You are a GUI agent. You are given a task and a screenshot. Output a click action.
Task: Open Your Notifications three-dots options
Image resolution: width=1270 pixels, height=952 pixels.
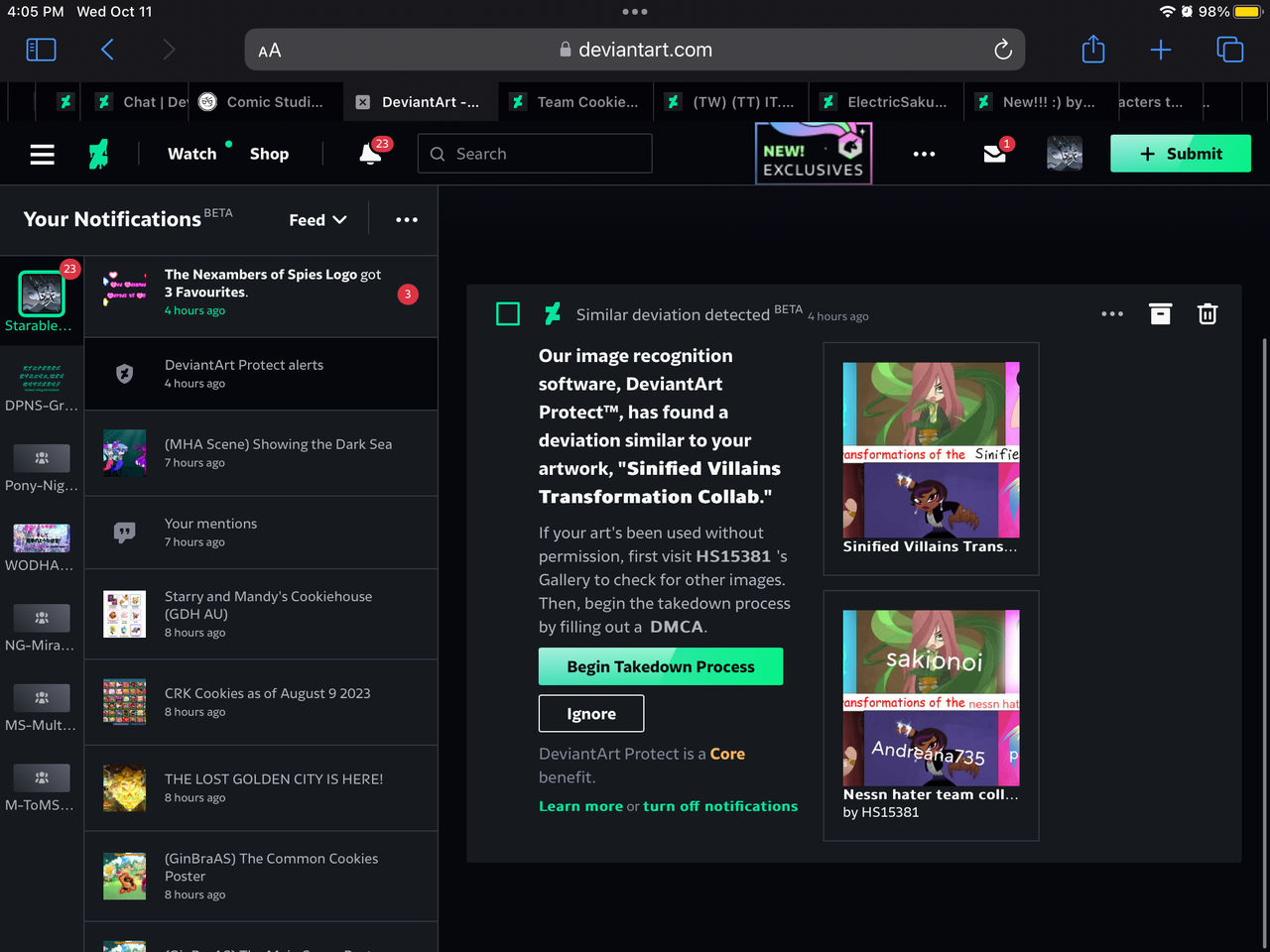click(407, 220)
